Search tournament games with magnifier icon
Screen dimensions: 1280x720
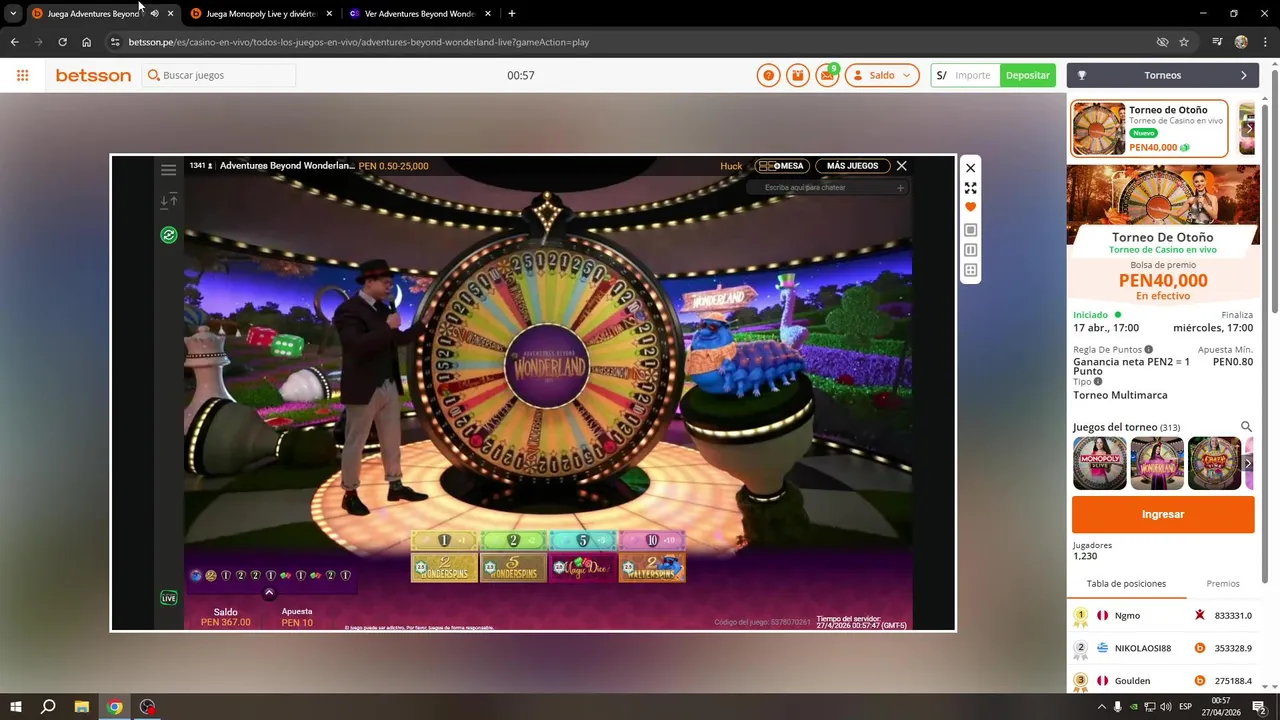tap(1246, 427)
